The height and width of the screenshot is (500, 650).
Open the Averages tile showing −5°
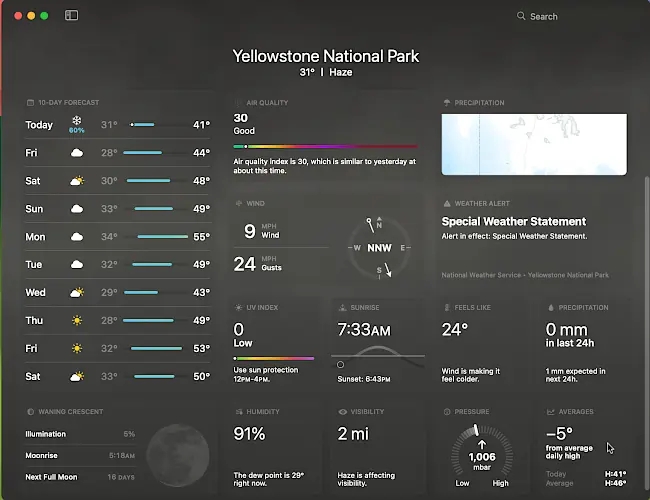tap(584, 446)
